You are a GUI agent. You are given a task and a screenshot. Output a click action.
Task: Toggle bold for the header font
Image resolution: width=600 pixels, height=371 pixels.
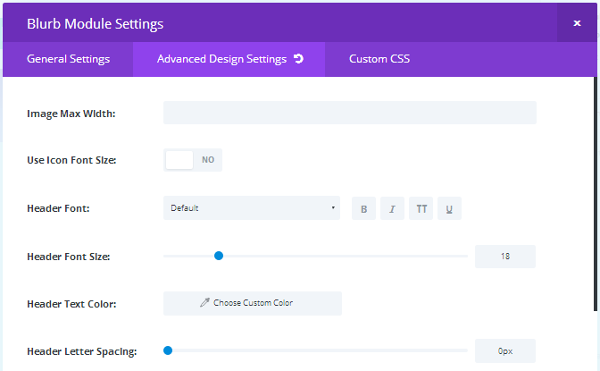click(364, 209)
